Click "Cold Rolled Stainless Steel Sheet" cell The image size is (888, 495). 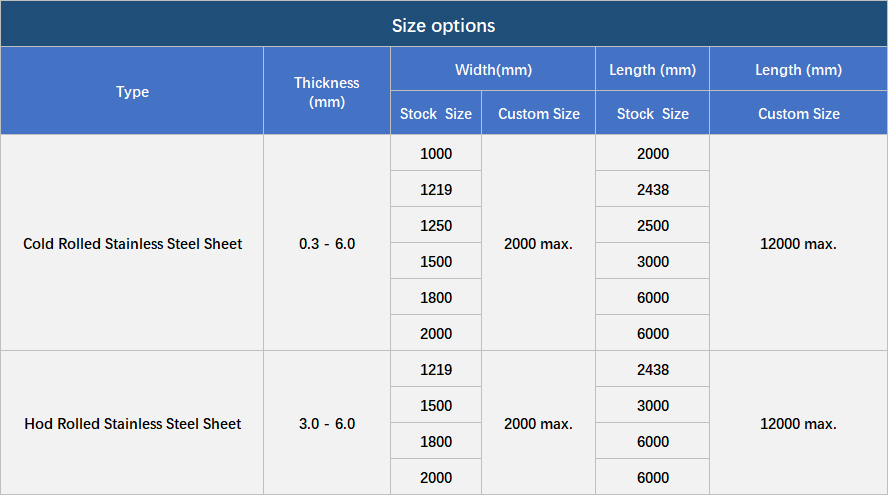(x=133, y=244)
